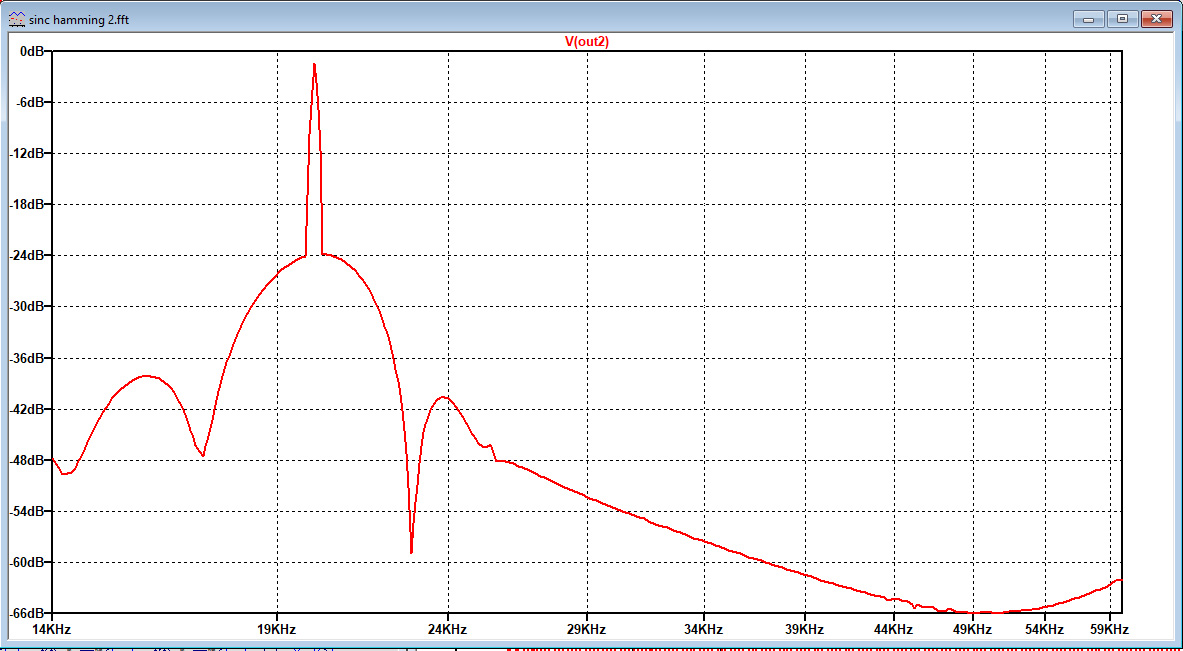1183x651 pixels.
Task: Click the 59KHz frequency axis label
Action: pyautogui.click(x=1110, y=629)
